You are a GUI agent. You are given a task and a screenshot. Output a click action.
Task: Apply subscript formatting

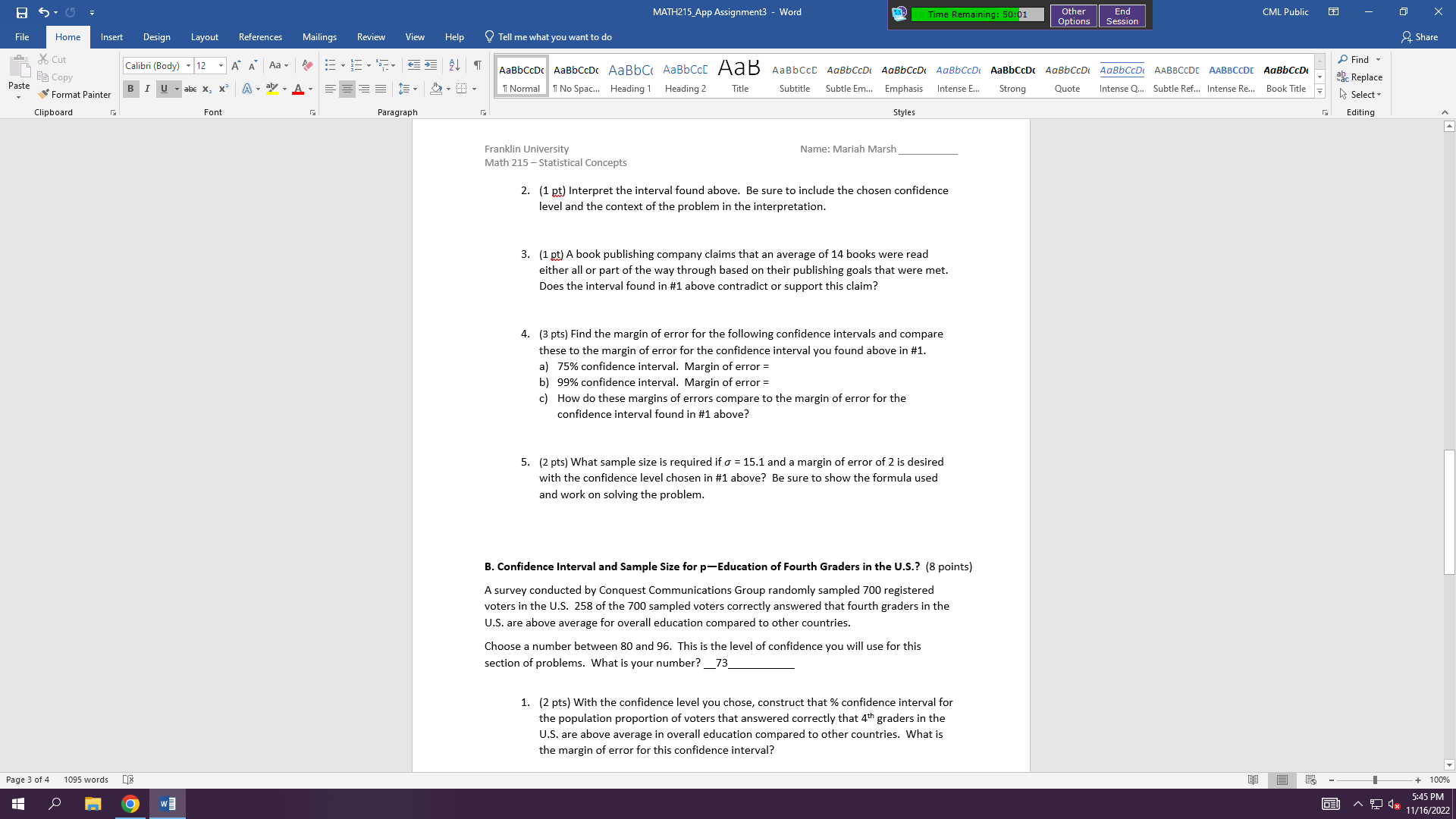pos(206,89)
